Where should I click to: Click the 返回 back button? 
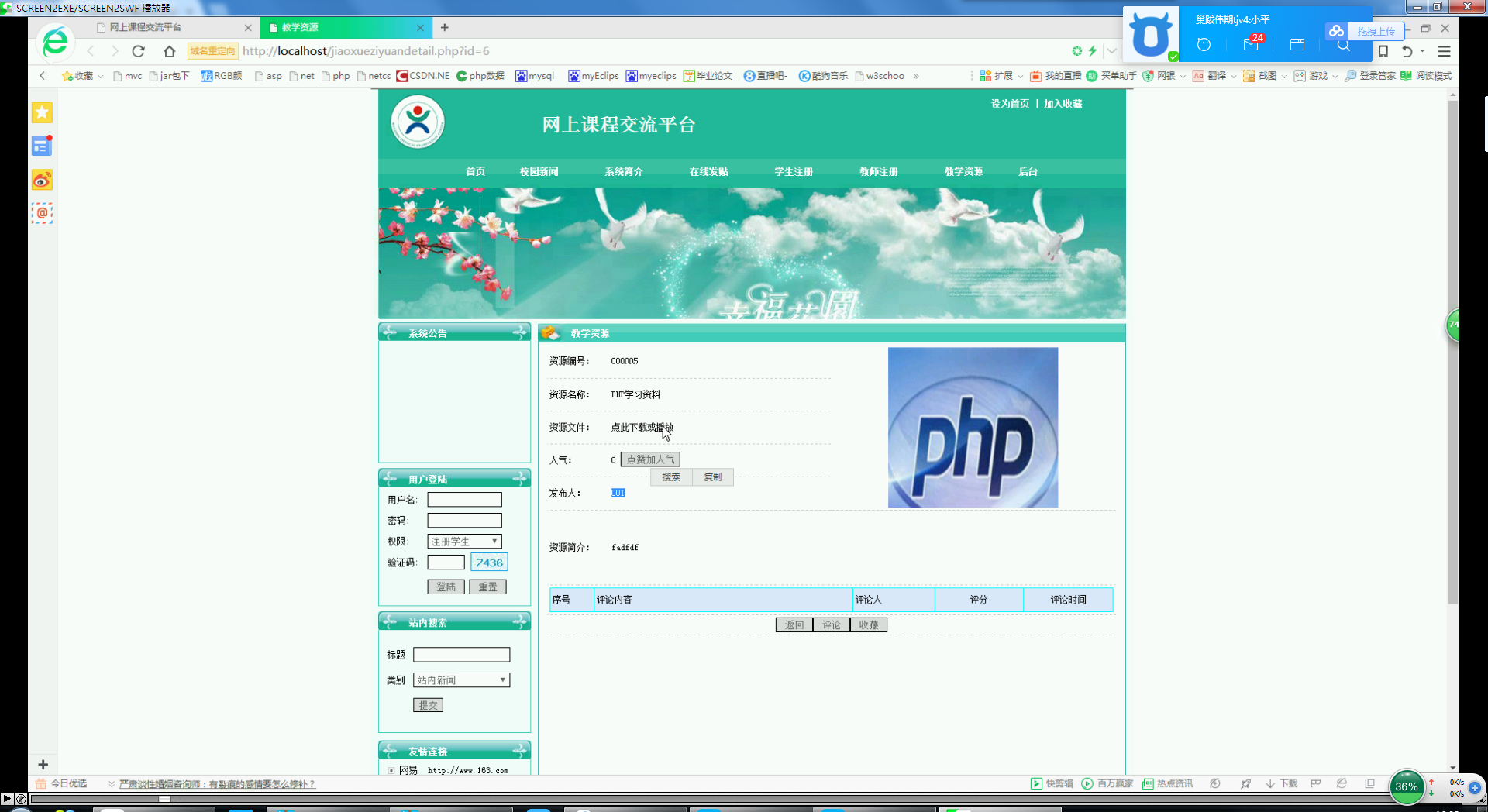click(794, 624)
